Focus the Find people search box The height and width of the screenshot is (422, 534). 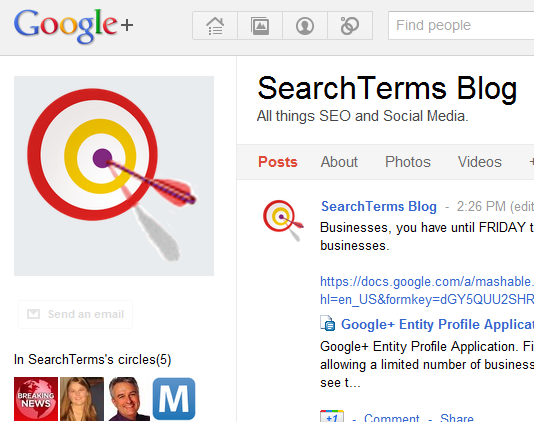pos(461,26)
